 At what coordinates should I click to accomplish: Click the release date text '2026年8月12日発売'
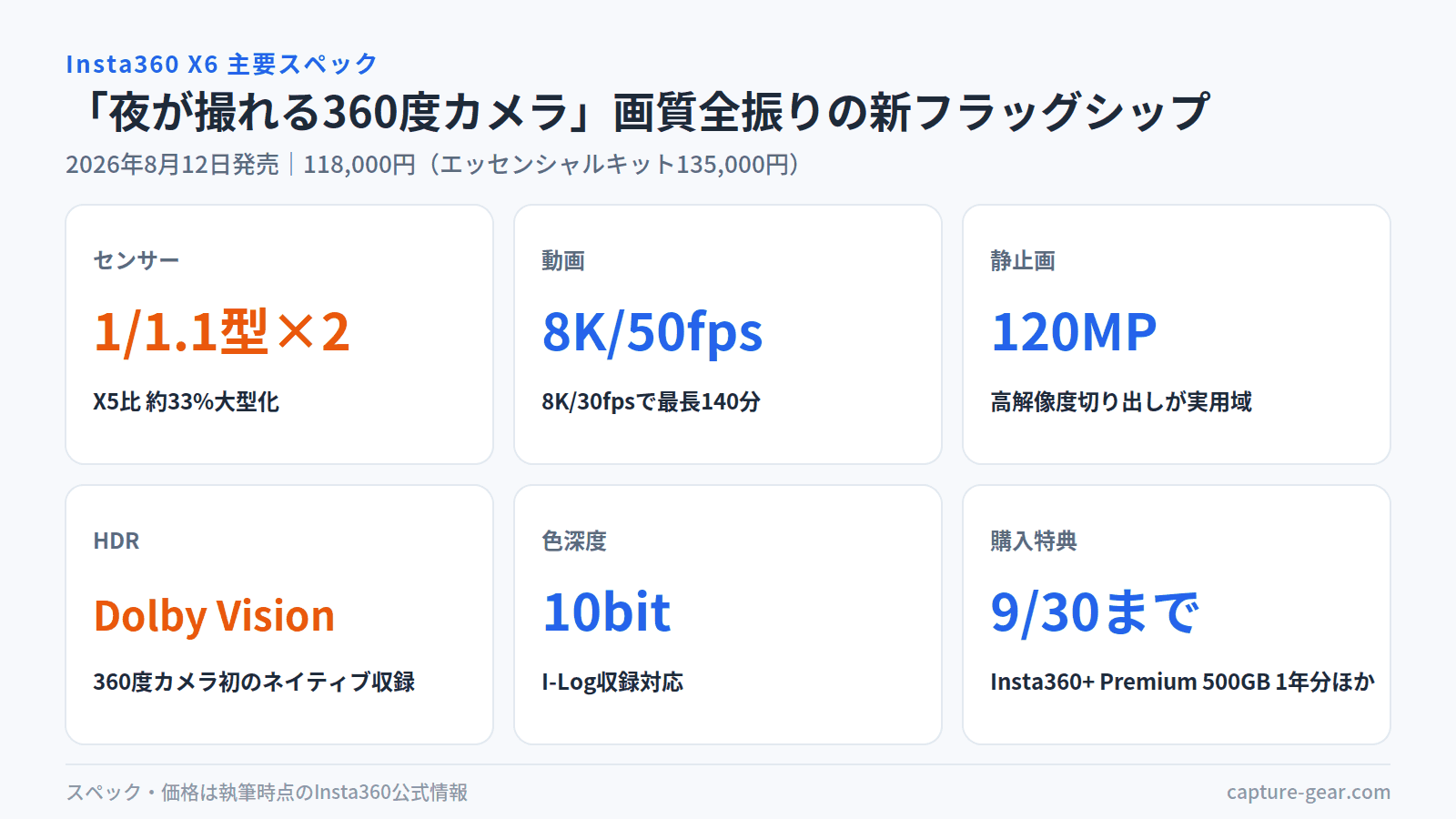click(x=172, y=164)
